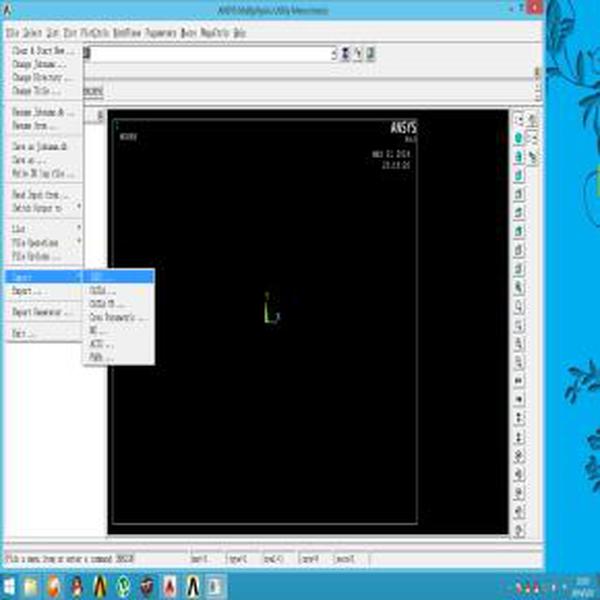Choose ANSYS File Options
Viewport: 600px width, 600px height.
click(44, 256)
